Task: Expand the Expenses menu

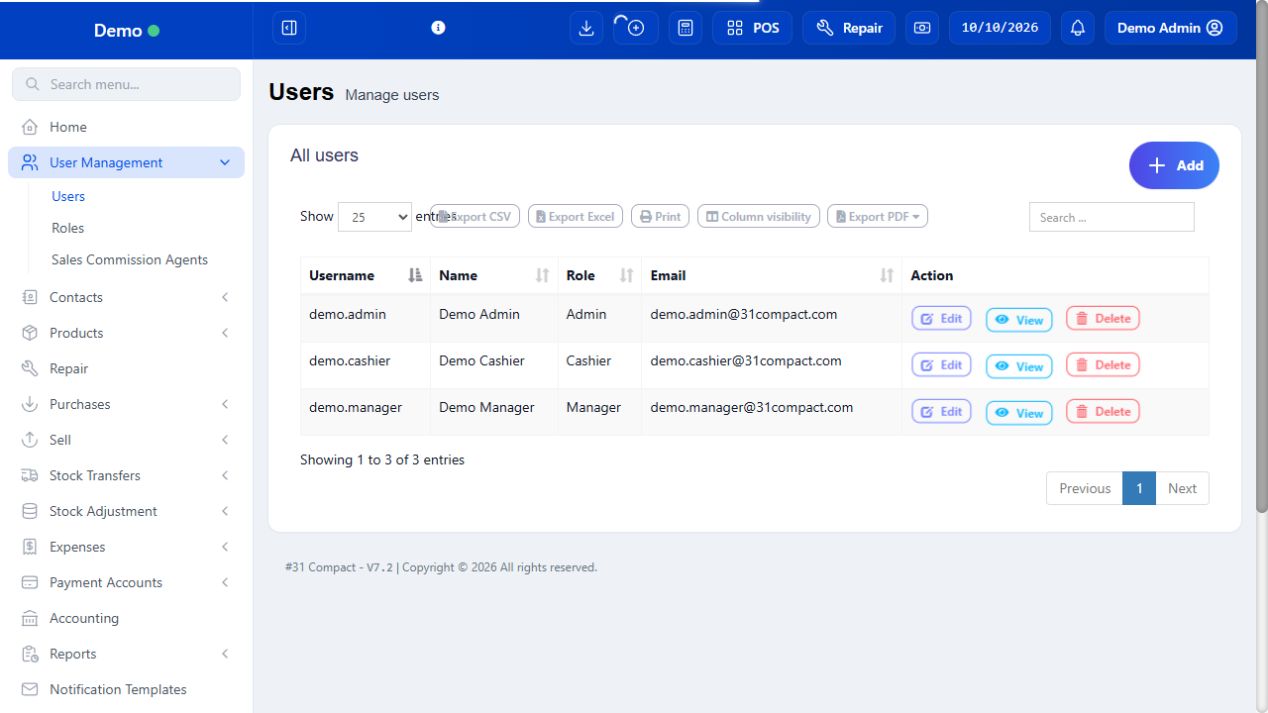Action: [126, 547]
